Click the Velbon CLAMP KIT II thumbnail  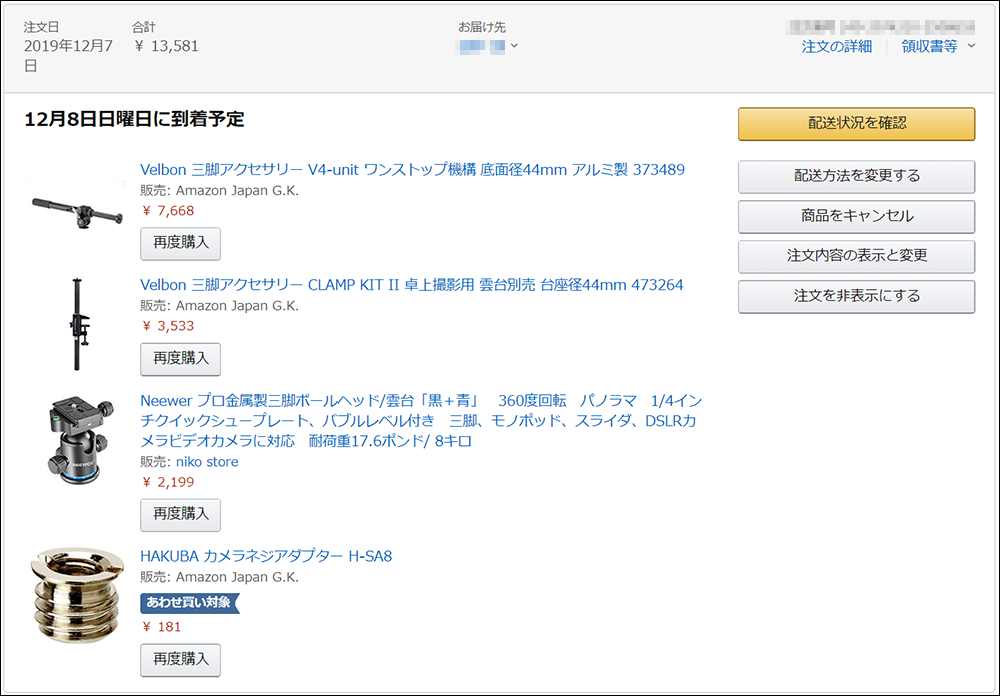pos(78,324)
